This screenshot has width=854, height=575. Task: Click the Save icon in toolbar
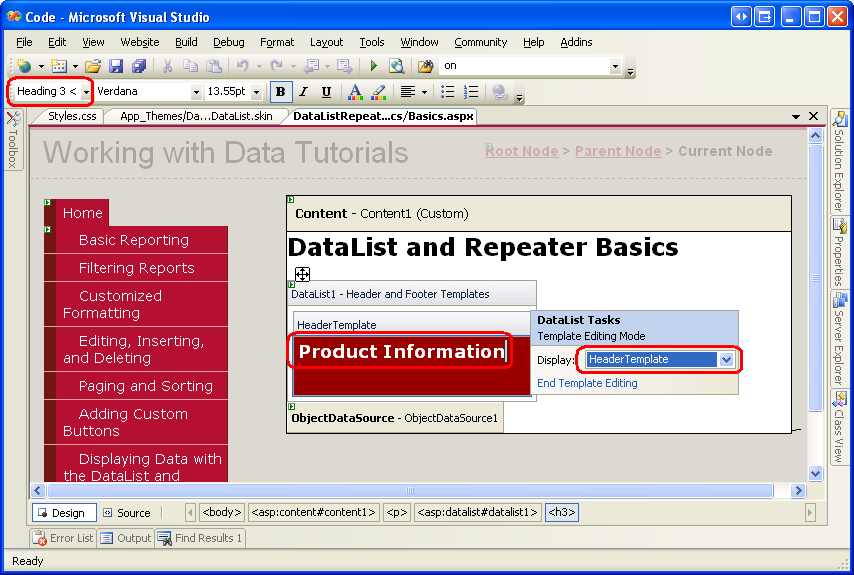click(116, 66)
